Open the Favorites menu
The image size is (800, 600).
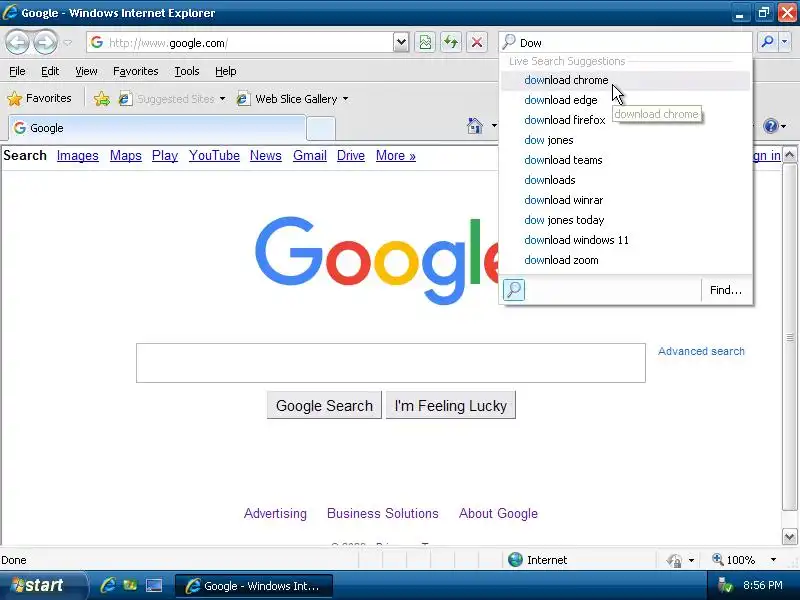click(x=136, y=71)
